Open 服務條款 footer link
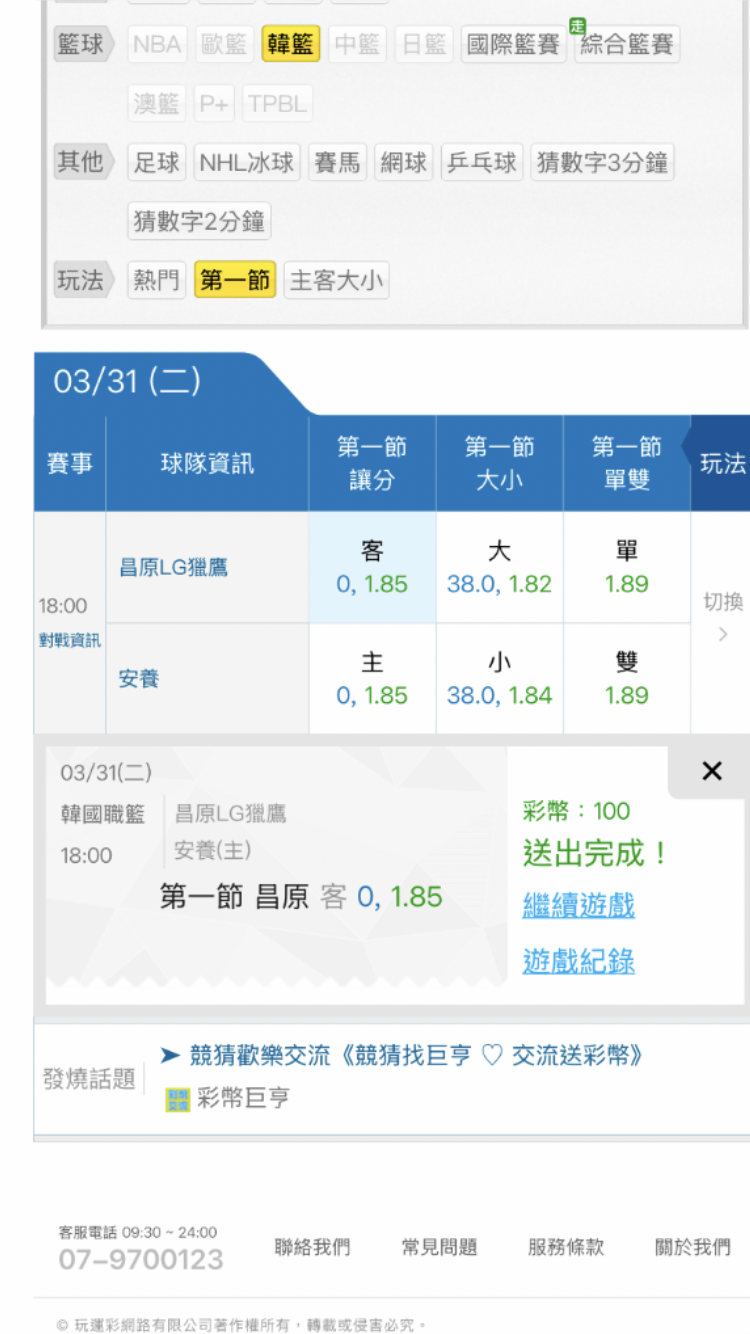Screen dimensions: 750x1334 tap(566, 1247)
